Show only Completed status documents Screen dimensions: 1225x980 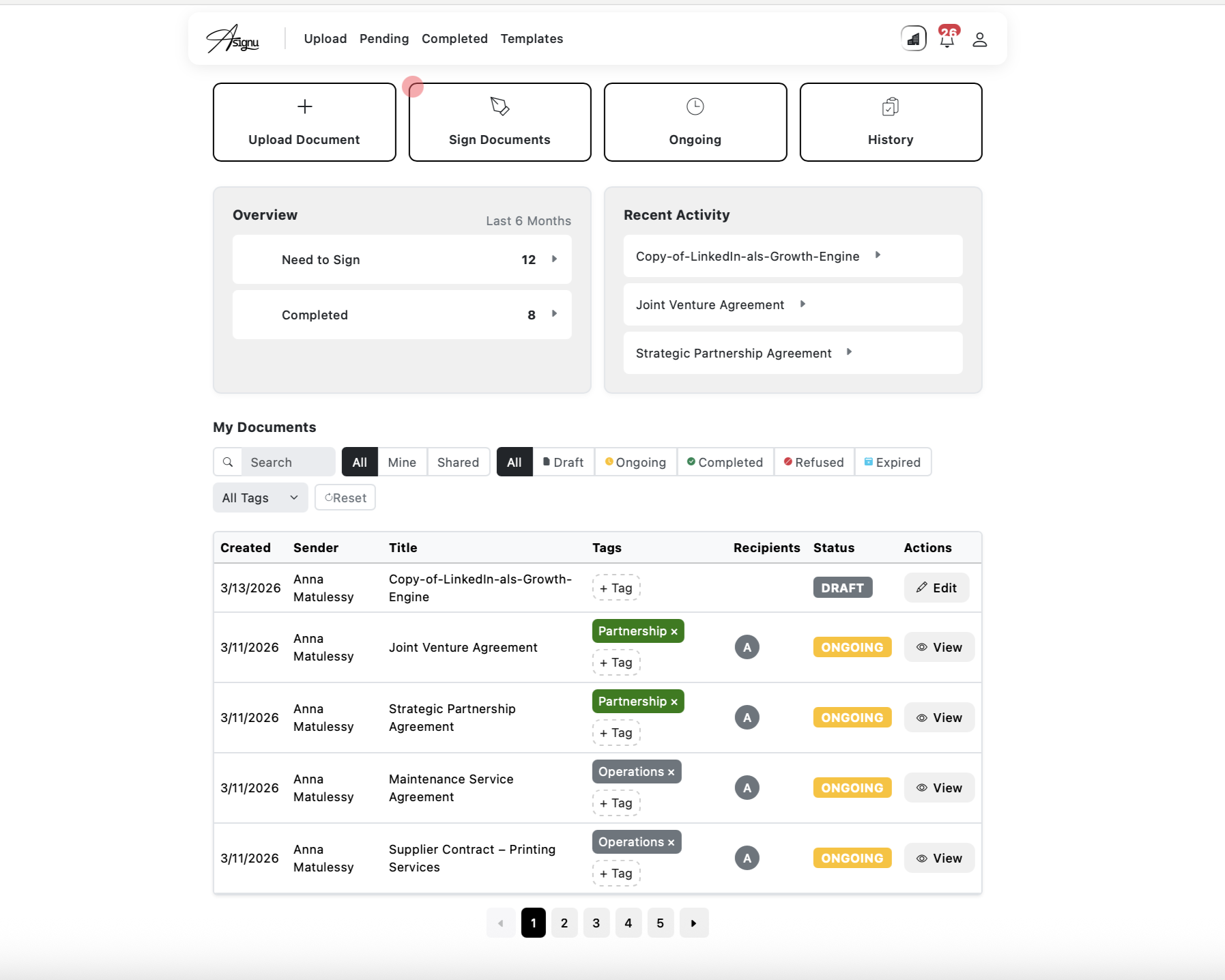725,462
